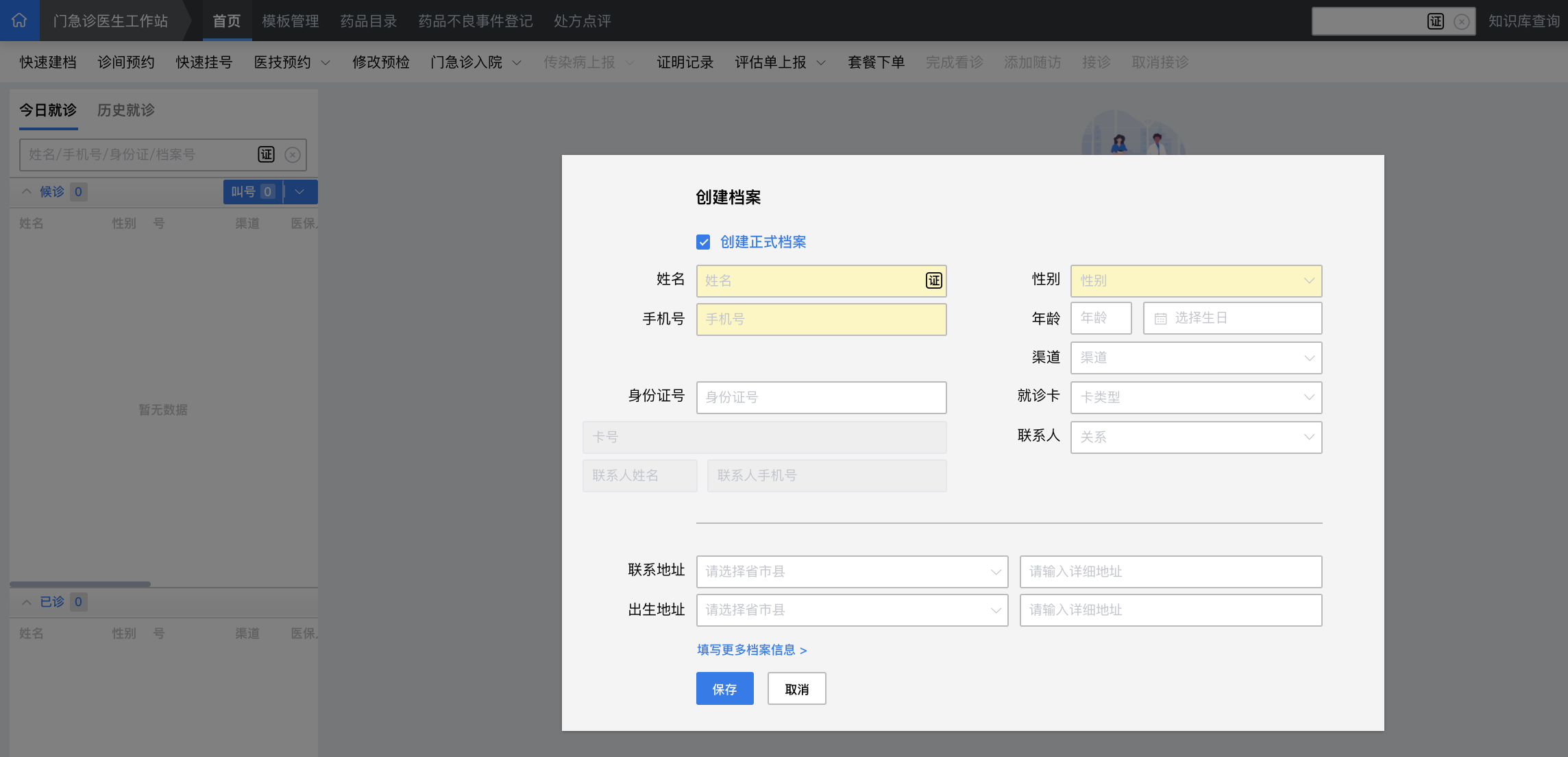Focus 出生地址 detailed address input
Screen dimensions: 1568x757
(1171, 610)
